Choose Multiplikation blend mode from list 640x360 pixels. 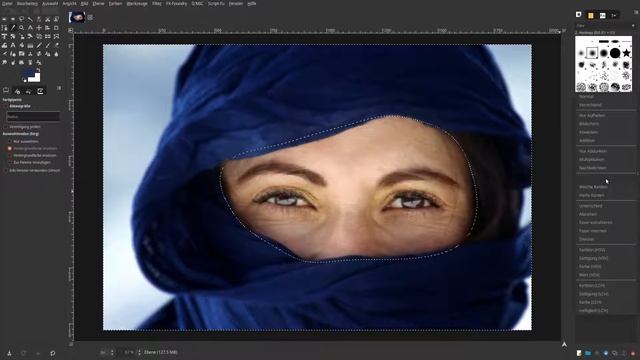click(x=591, y=160)
